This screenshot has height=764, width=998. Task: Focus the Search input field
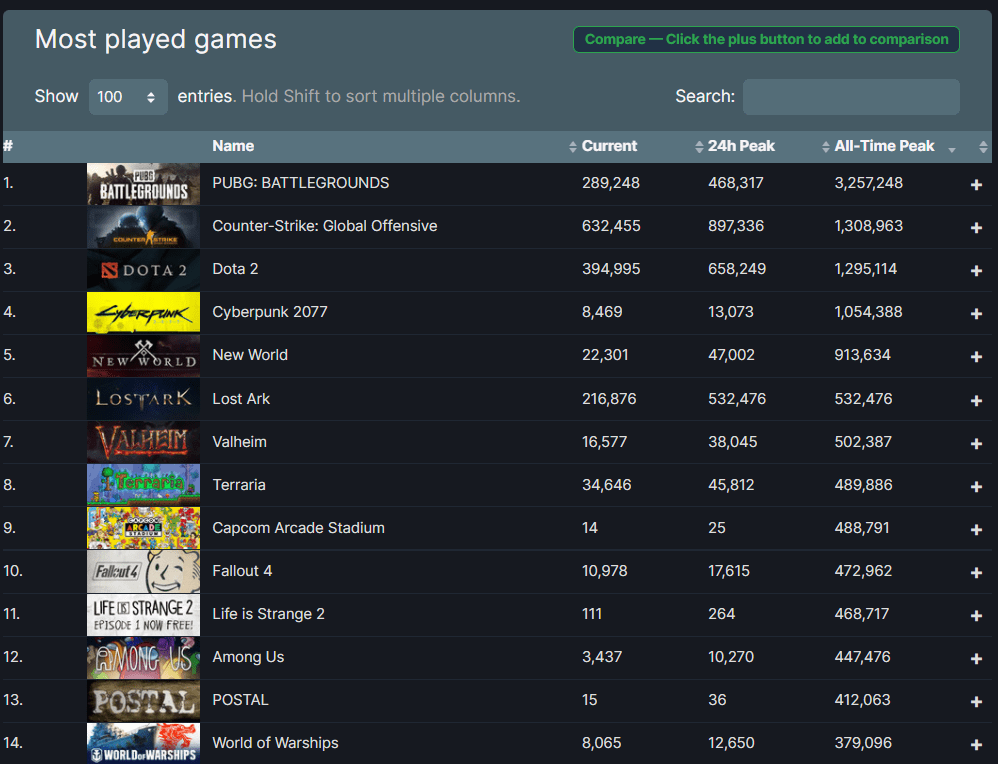[x=851, y=97]
